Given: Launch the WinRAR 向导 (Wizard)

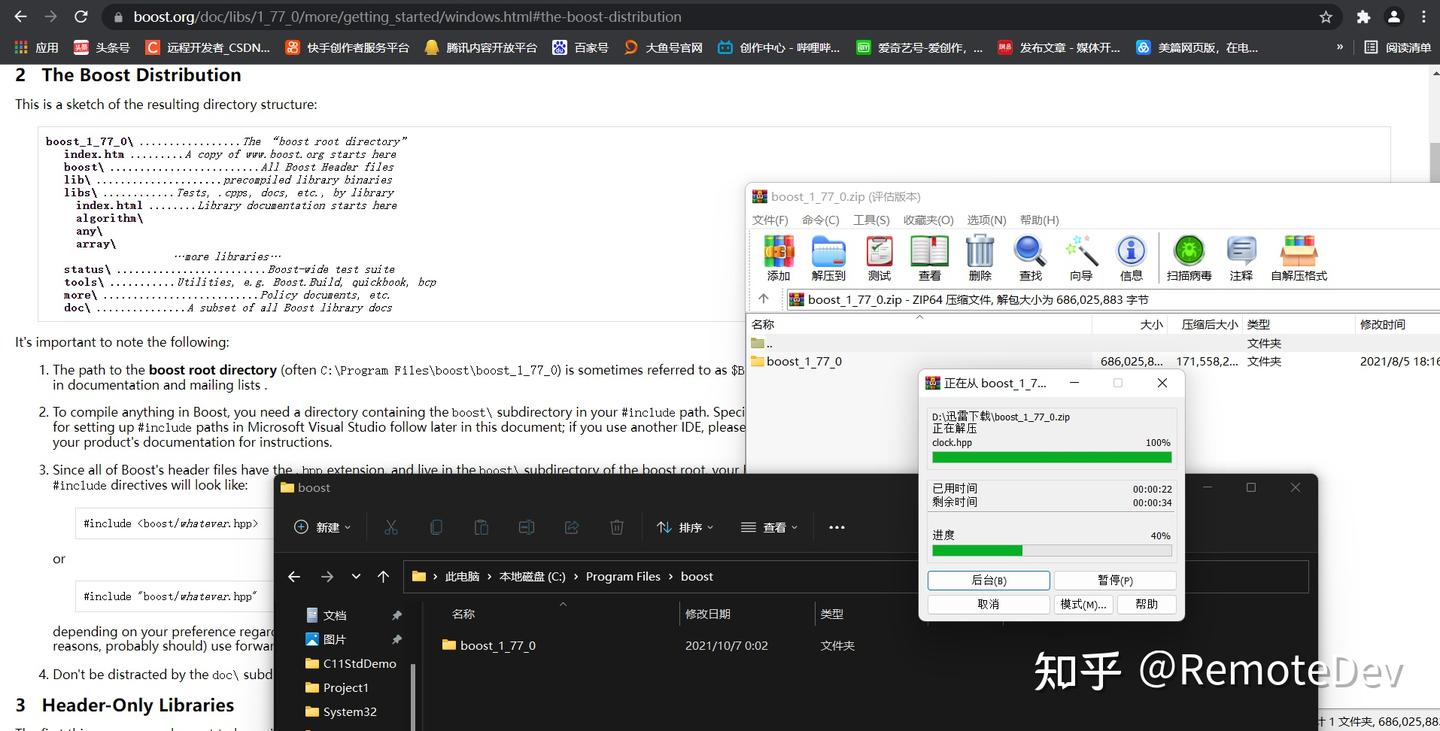Looking at the screenshot, I should point(1080,258).
